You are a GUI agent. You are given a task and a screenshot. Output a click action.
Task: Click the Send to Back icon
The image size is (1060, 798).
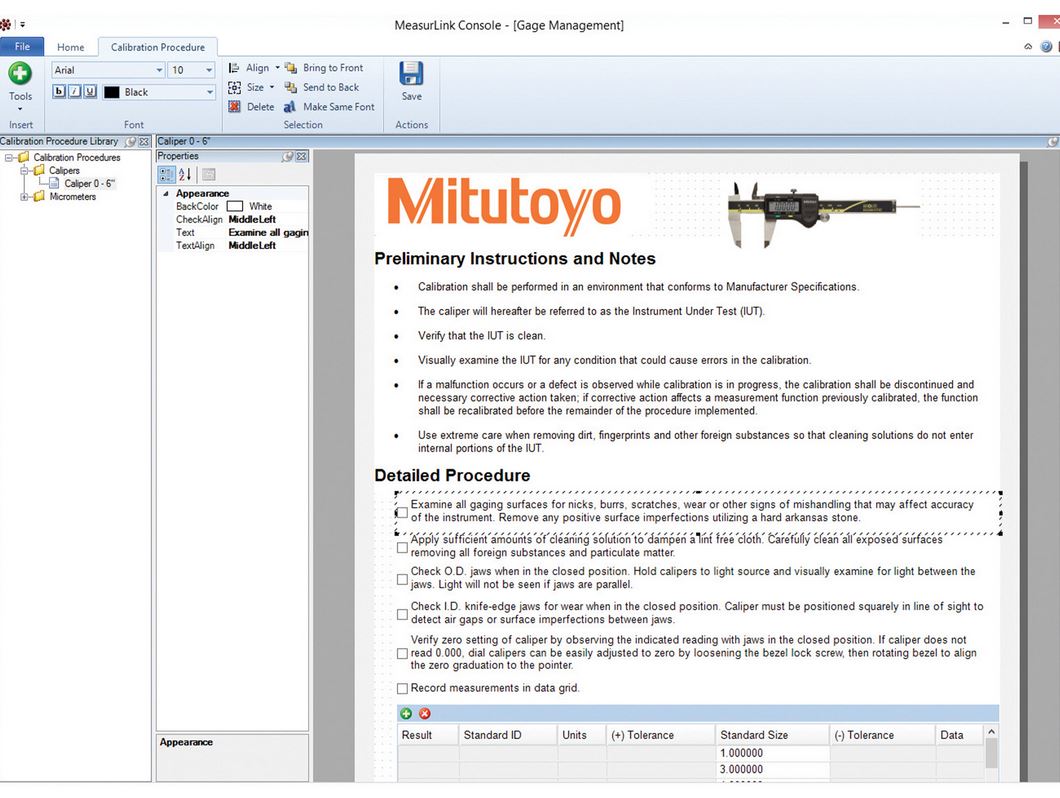[290, 87]
